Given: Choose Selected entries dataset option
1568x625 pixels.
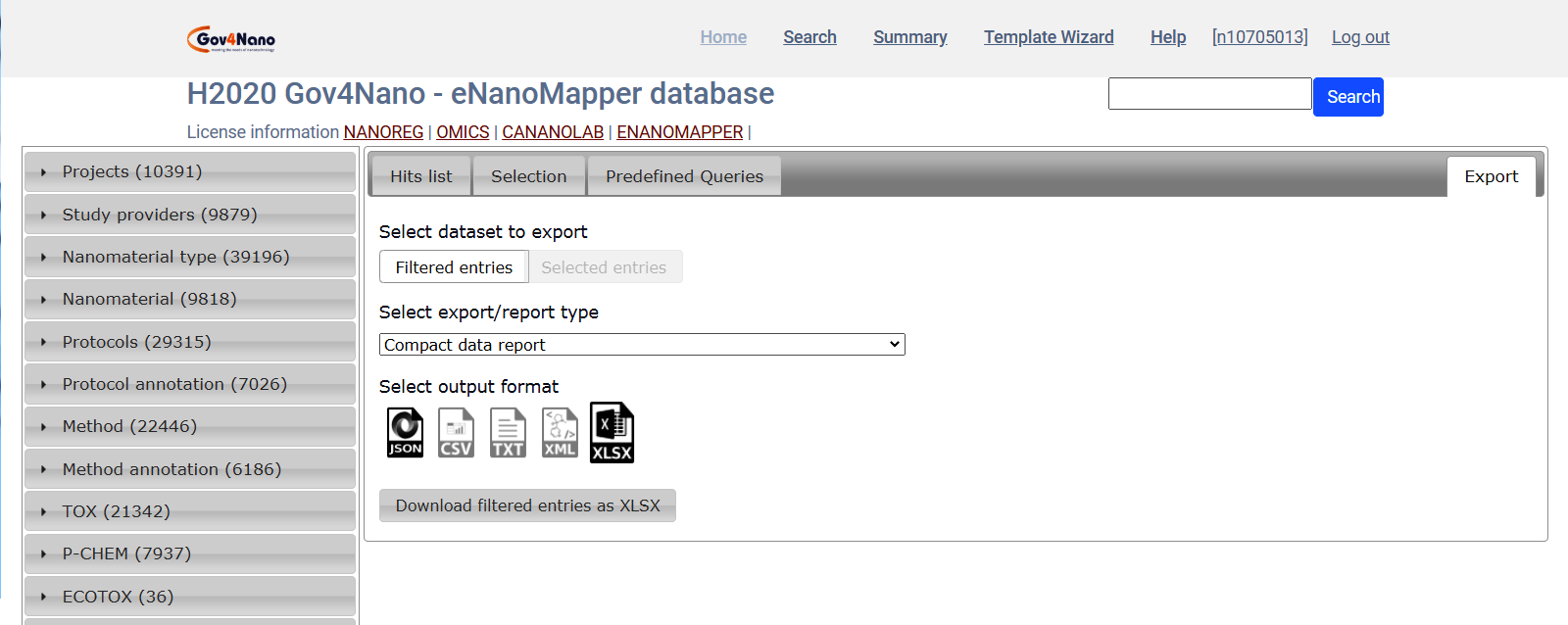Looking at the screenshot, I should click(604, 267).
